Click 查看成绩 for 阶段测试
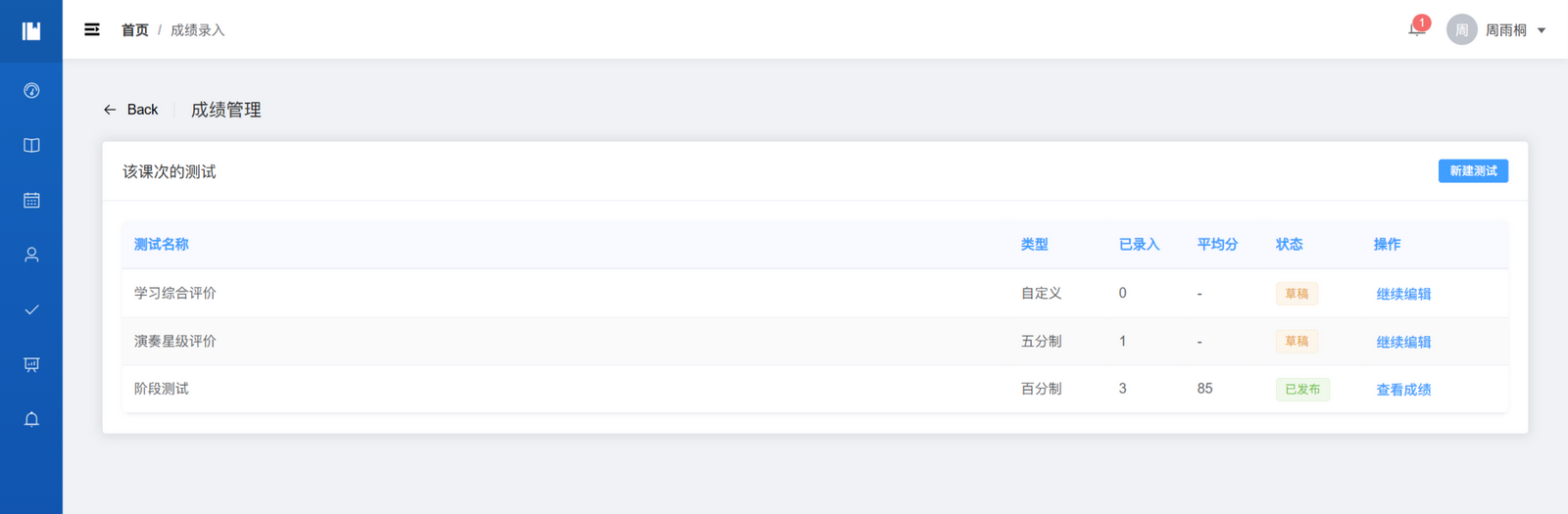 [x=1403, y=390]
